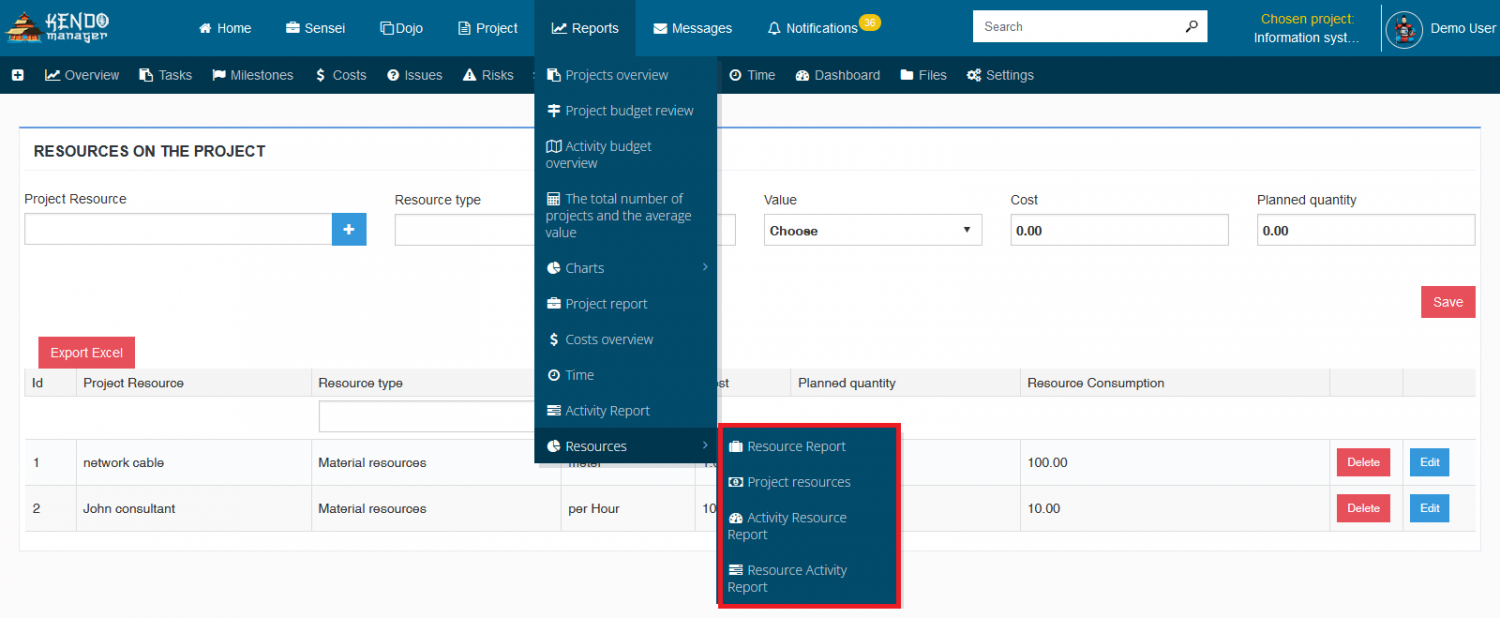This screenshot has height=618, width=1500.
Task: Add project resource with blue plus button
Action: pyautogui.click(x=349, y=229)
